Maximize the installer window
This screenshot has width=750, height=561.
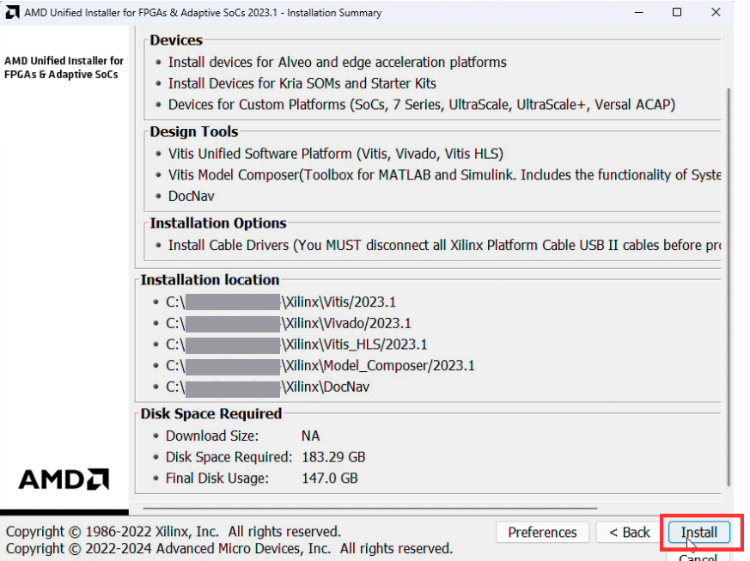(677, 13)
